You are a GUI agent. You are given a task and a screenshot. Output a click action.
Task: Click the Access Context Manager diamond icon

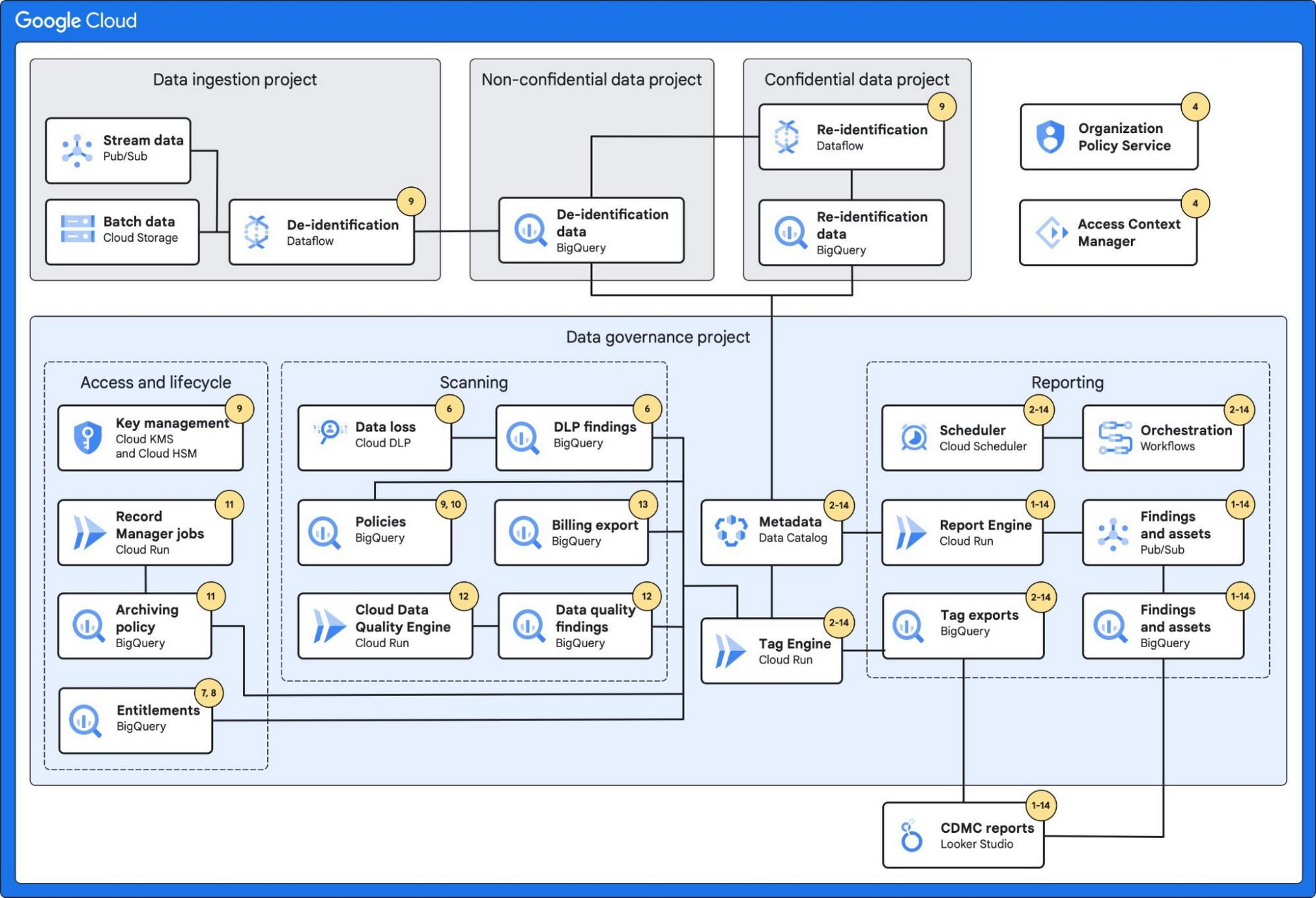click(x=1051, y=232)
